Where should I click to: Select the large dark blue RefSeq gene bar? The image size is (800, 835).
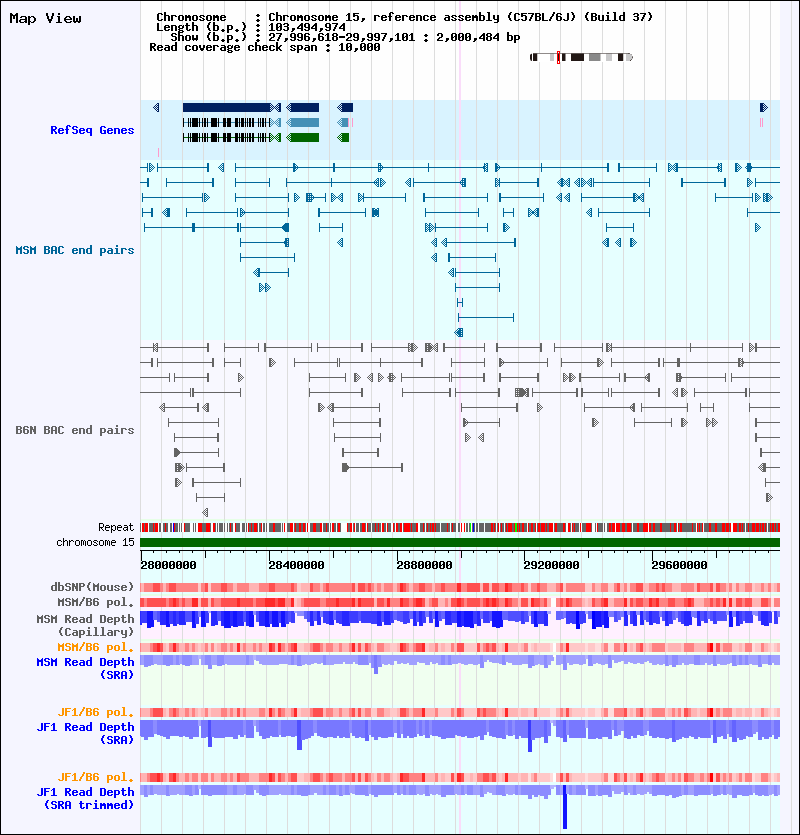pos(227,108)
